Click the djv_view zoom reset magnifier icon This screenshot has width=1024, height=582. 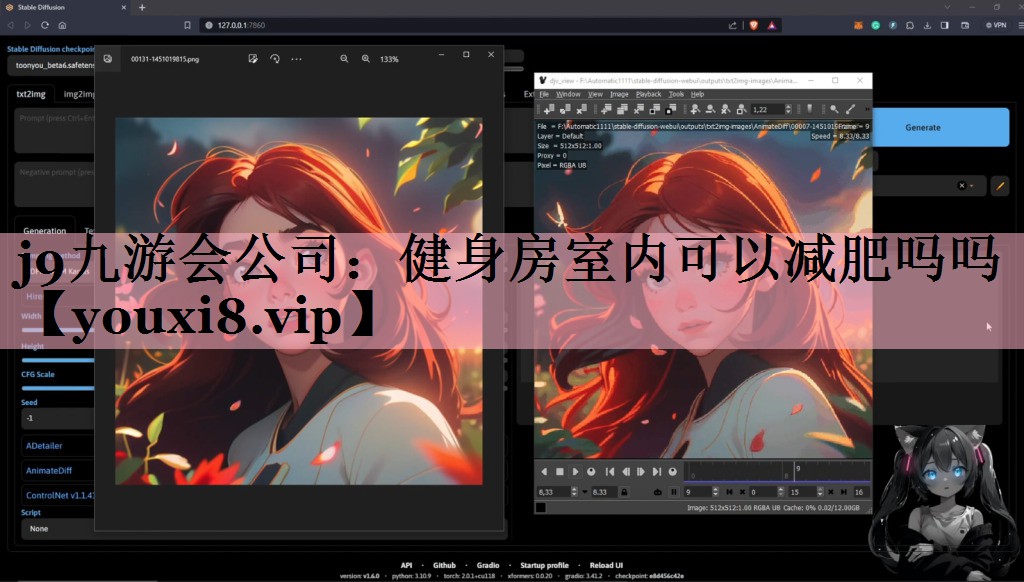(x=726, y=109)
